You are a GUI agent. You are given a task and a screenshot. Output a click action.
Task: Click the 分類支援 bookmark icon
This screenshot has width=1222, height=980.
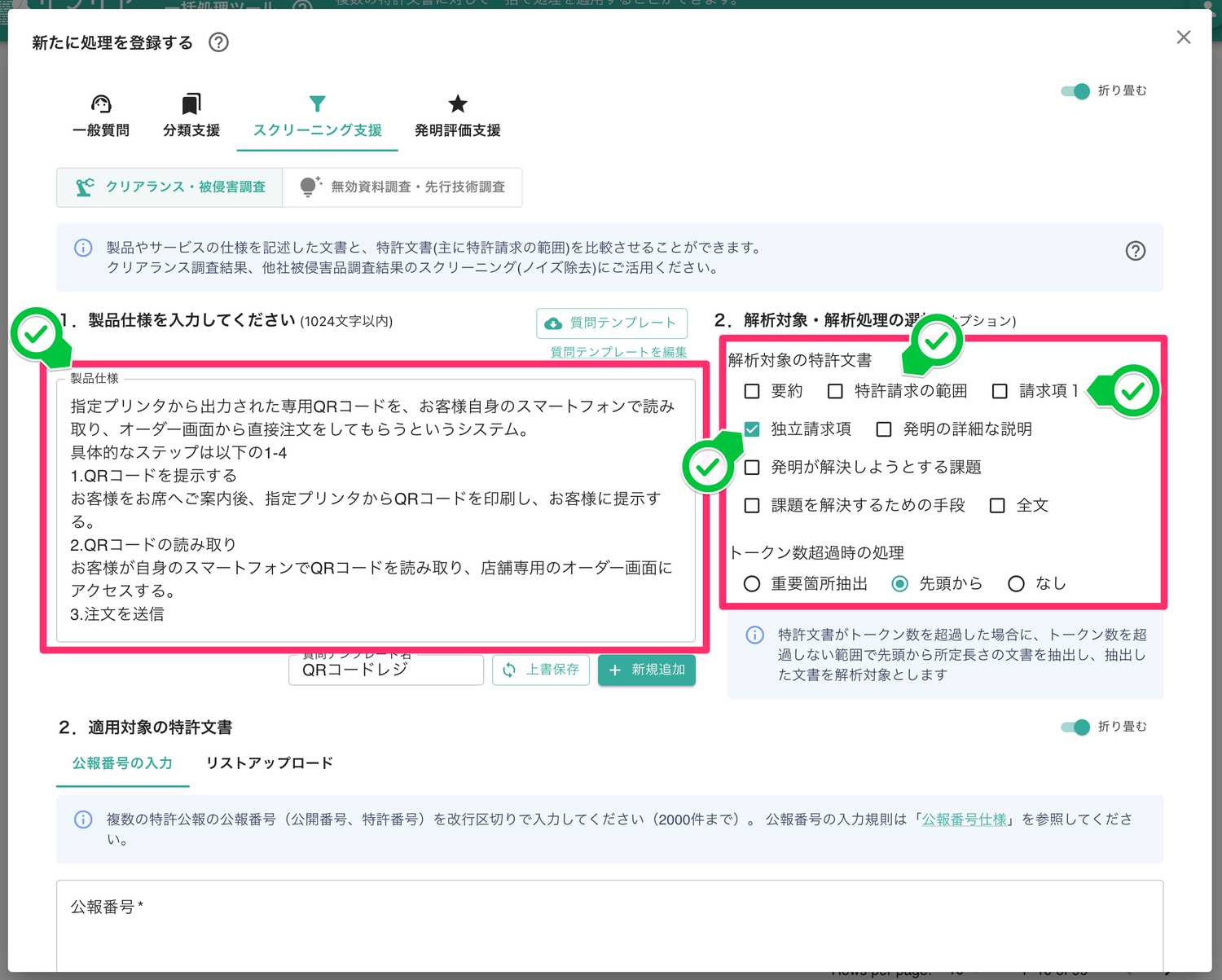[191, 103]
